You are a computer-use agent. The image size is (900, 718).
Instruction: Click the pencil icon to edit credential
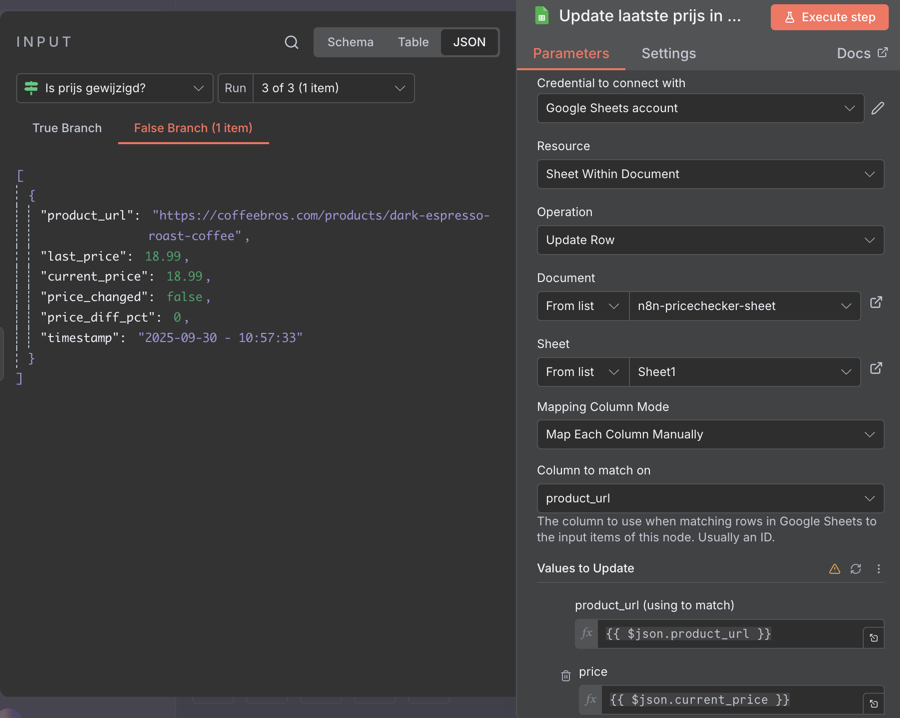click(877, 108)
